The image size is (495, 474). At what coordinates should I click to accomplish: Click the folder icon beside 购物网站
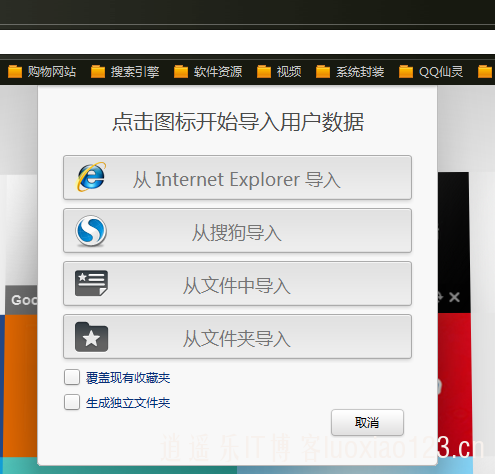point(15,71)
